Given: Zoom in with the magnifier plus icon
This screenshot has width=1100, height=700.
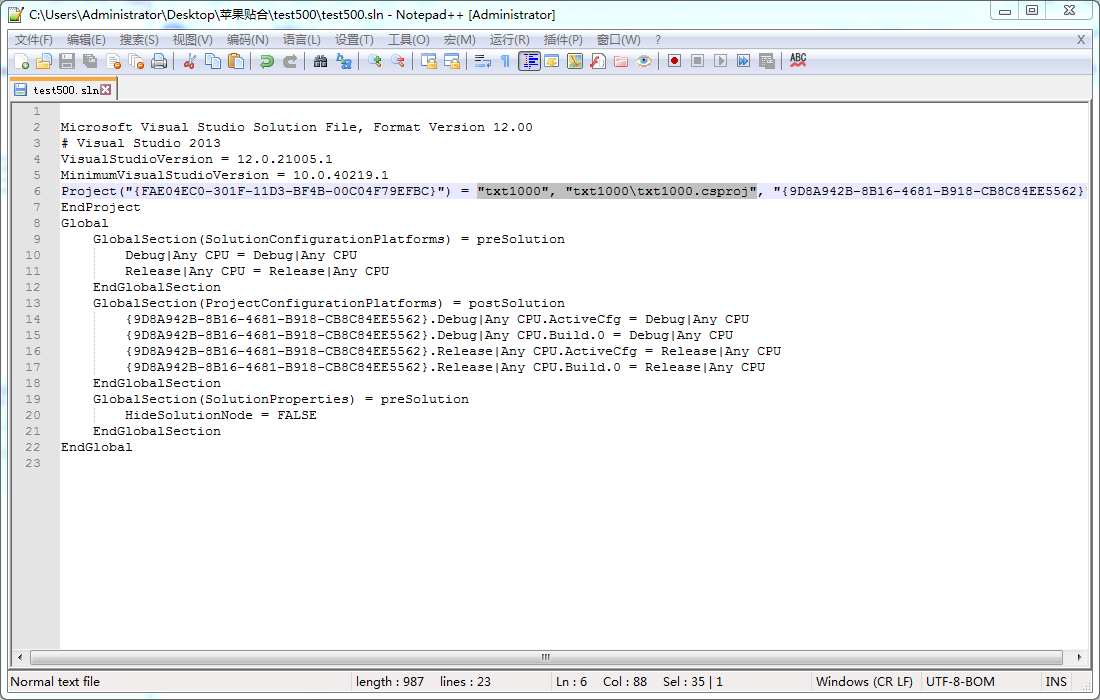Looking at the screenshot, I should (375, 61).
